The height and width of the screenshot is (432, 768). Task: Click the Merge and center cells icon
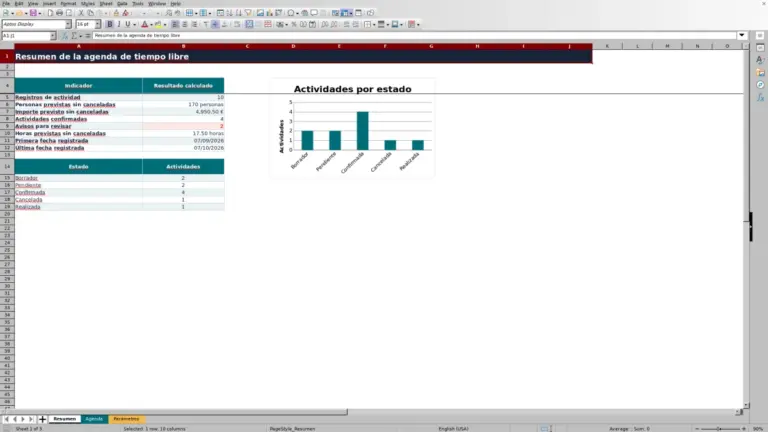tap(249, 24)
